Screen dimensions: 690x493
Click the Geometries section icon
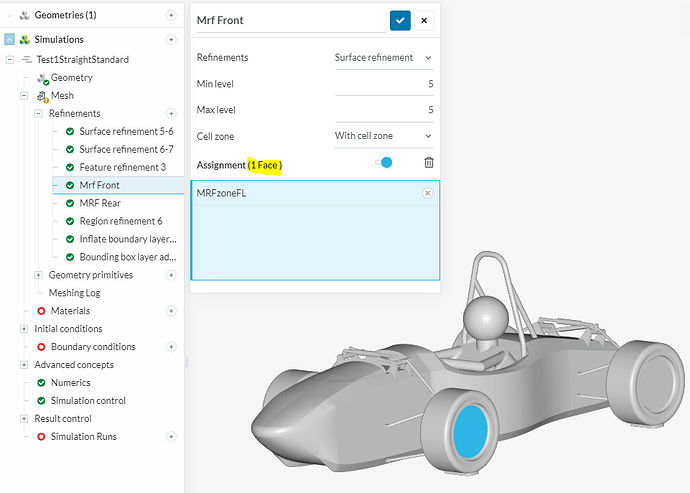click(x=25, y=15)
